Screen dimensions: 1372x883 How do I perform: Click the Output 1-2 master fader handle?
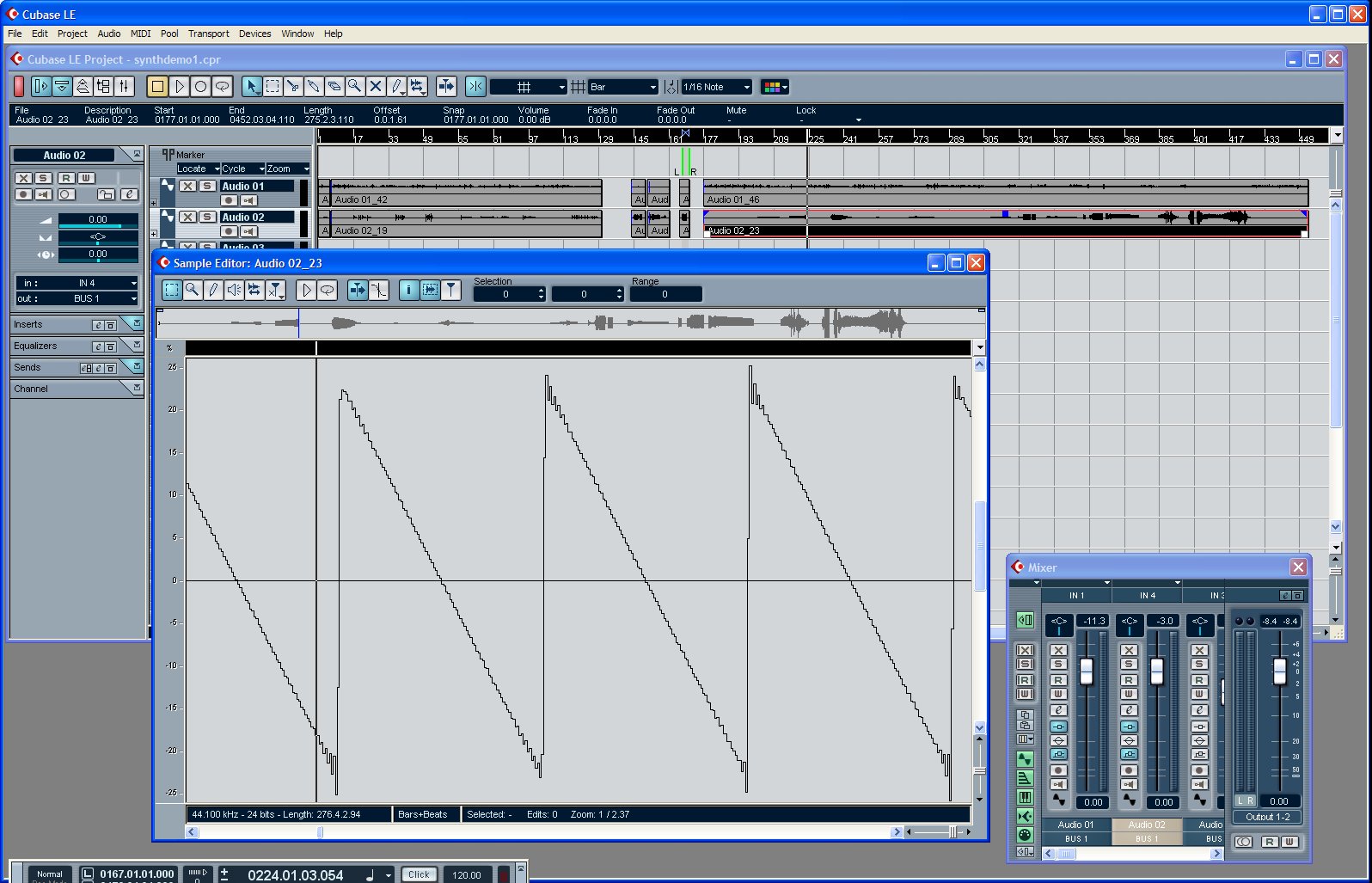pos(1280,671)
